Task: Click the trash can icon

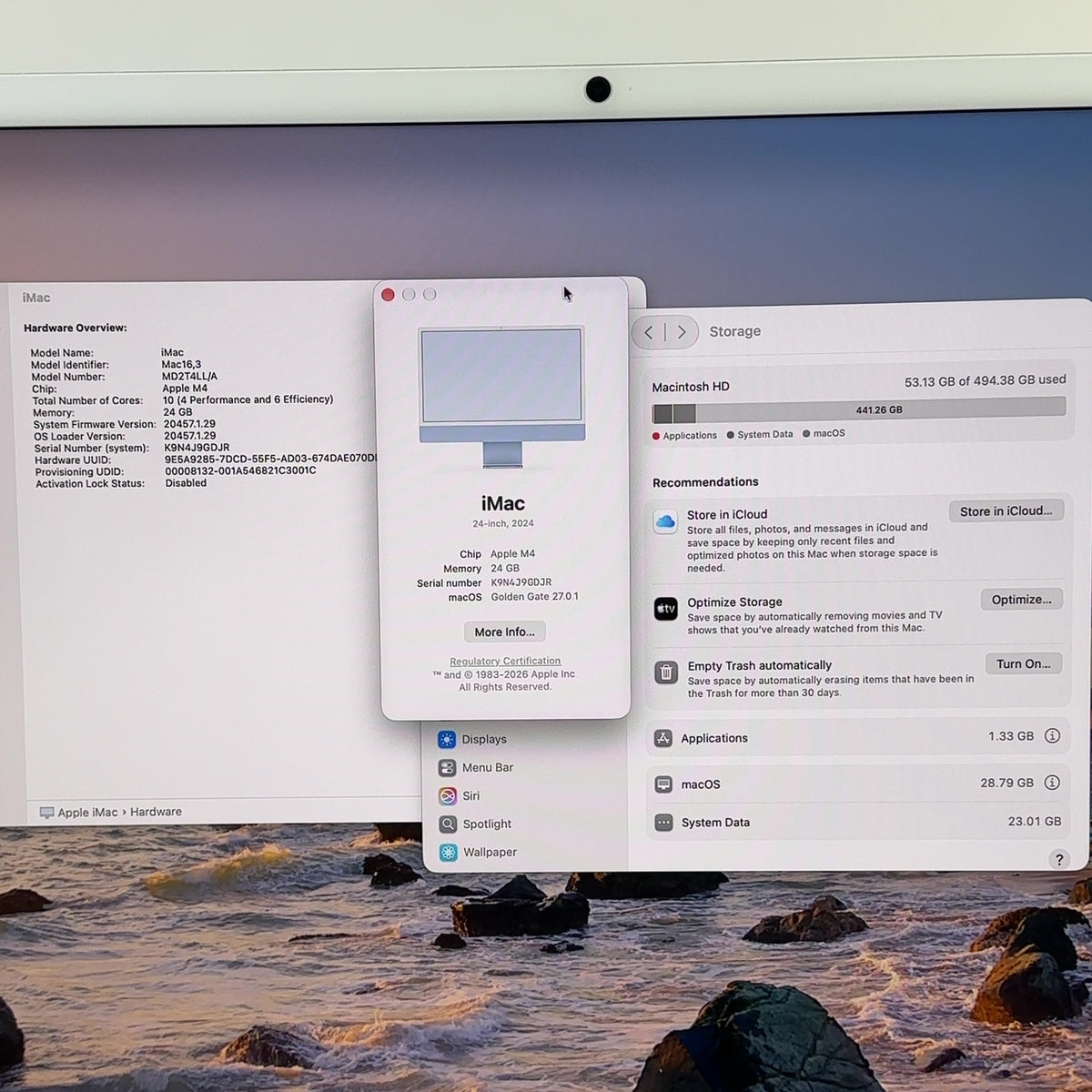Action: tap(666, 672)
